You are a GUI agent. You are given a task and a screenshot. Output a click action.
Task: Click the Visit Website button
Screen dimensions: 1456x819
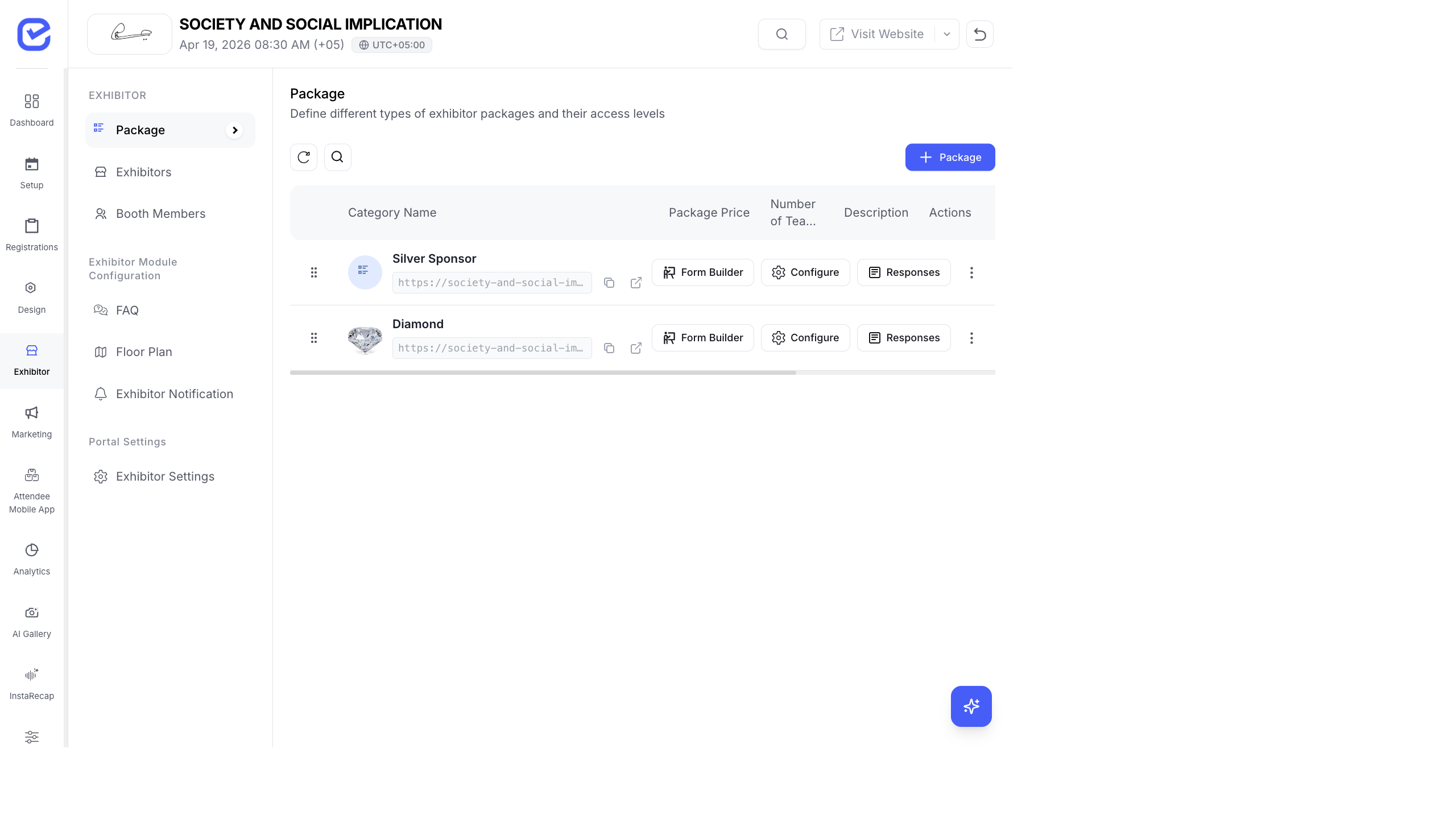point(878,34)
